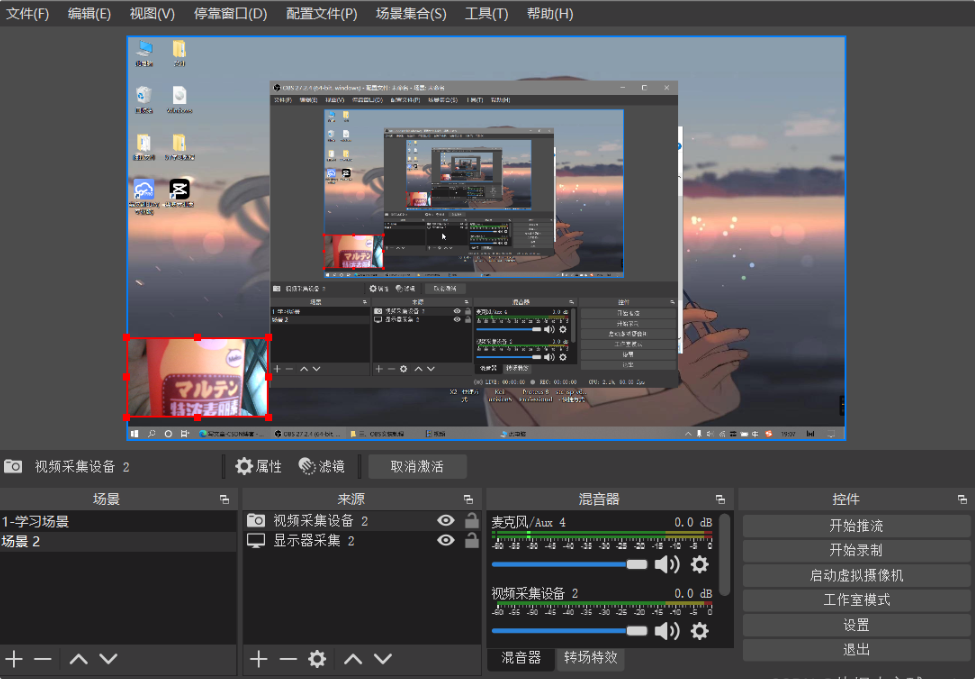Image resolution: width=975 pixels, height=679 pixels.
Task: Click 启动虚拟摄像机 button
Action: [x=856, y=575]
